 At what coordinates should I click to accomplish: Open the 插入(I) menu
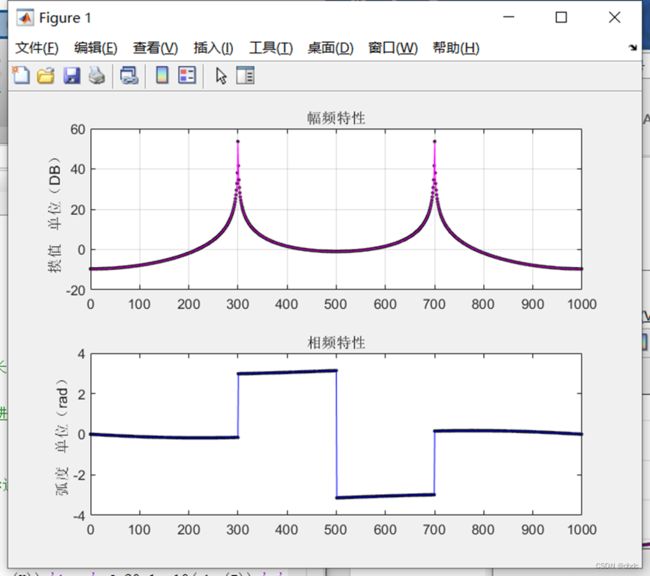213,48
